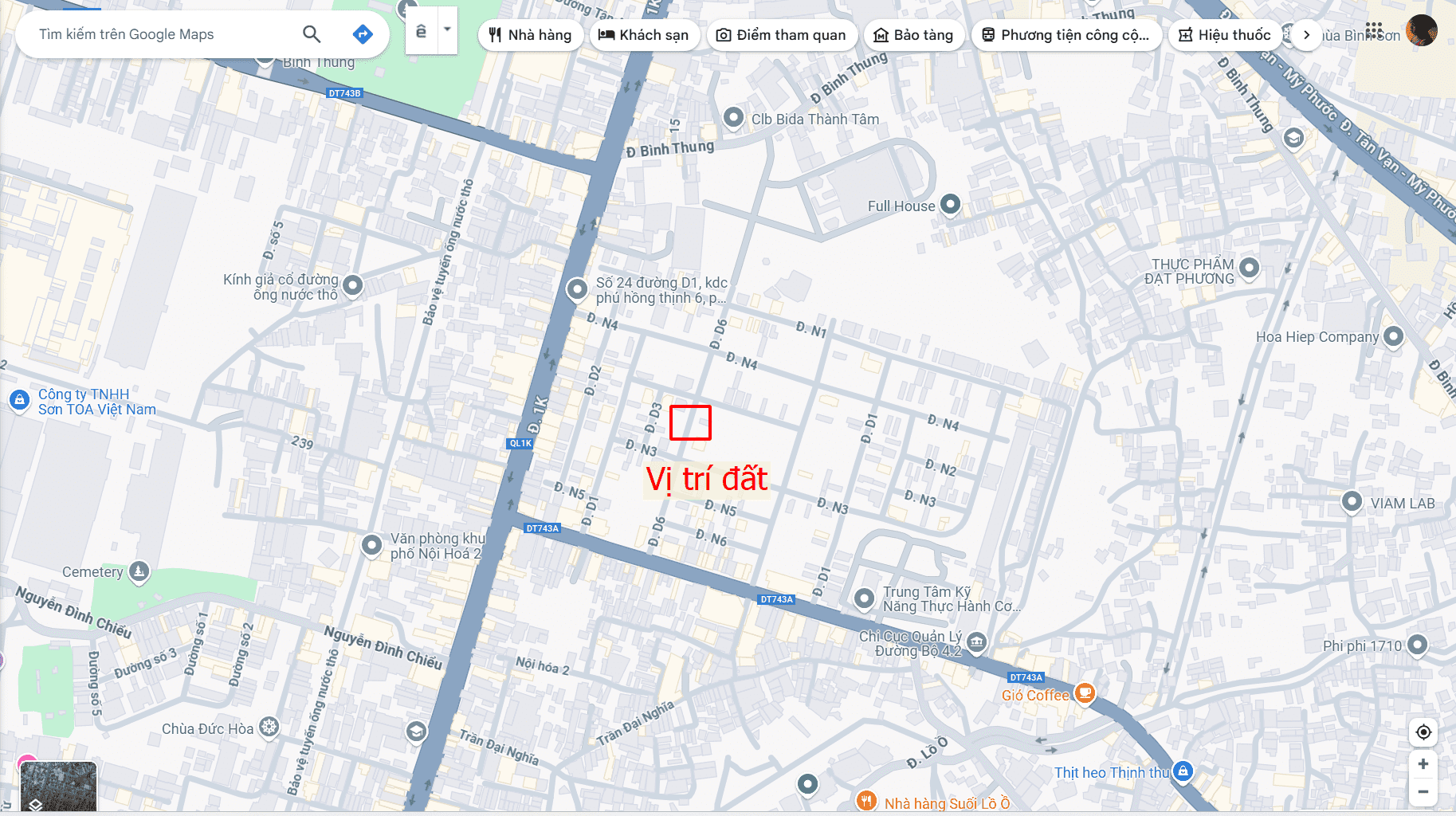Open the Google apps grid
This screenshot has height=816, width=1456.
click(x=1374, y=31)
